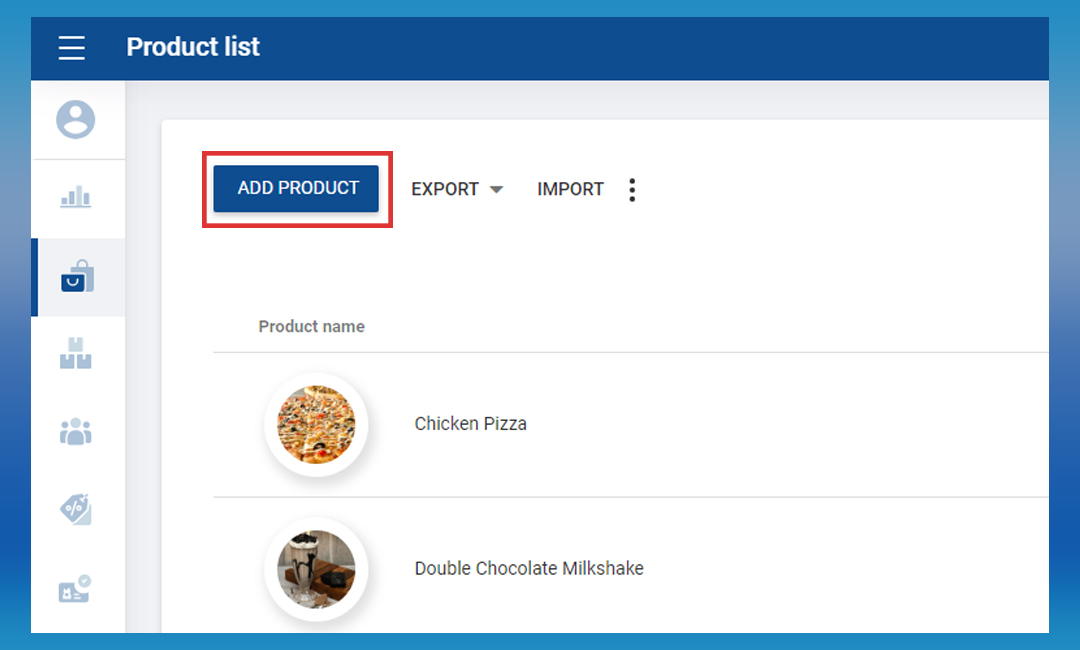Select the Chicken Pizza product name
The width and height of the screenshot is (1080, 650).
click(x=470, y=424)
